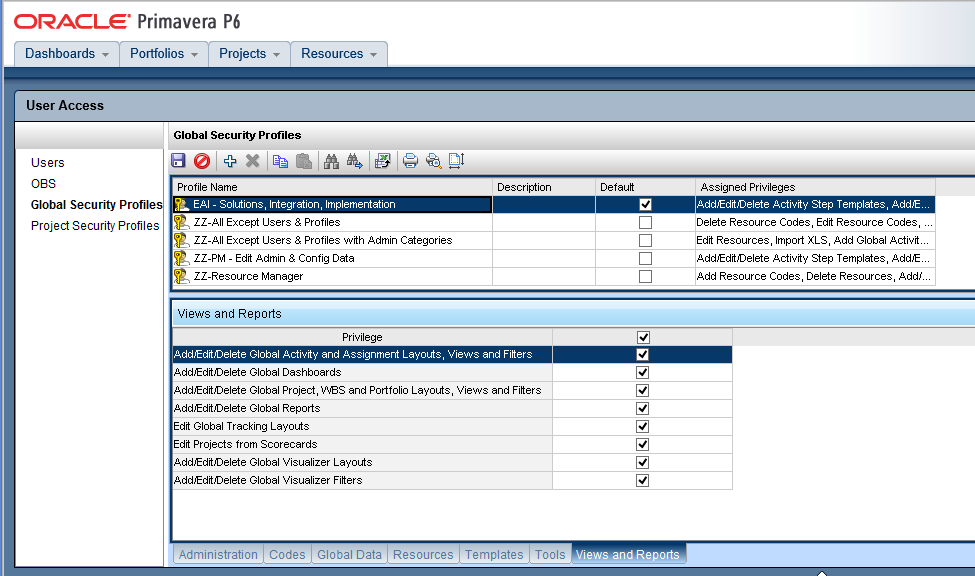Select Project Security Profiles in the sidebar
This screenshot has width=975, height=576.
tap(94, 226)
